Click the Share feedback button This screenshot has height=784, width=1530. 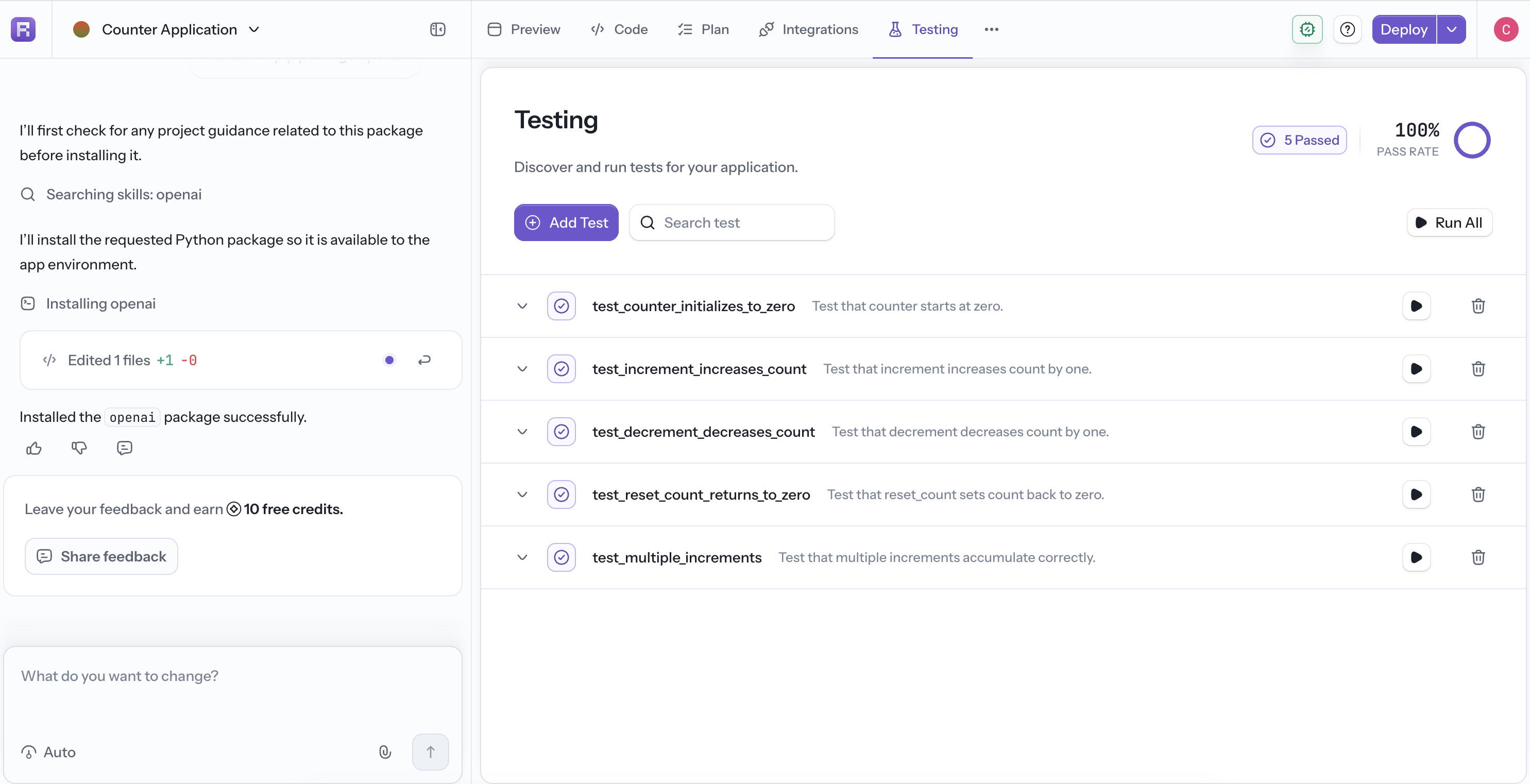pyautogui.click(x=101, y=556)
